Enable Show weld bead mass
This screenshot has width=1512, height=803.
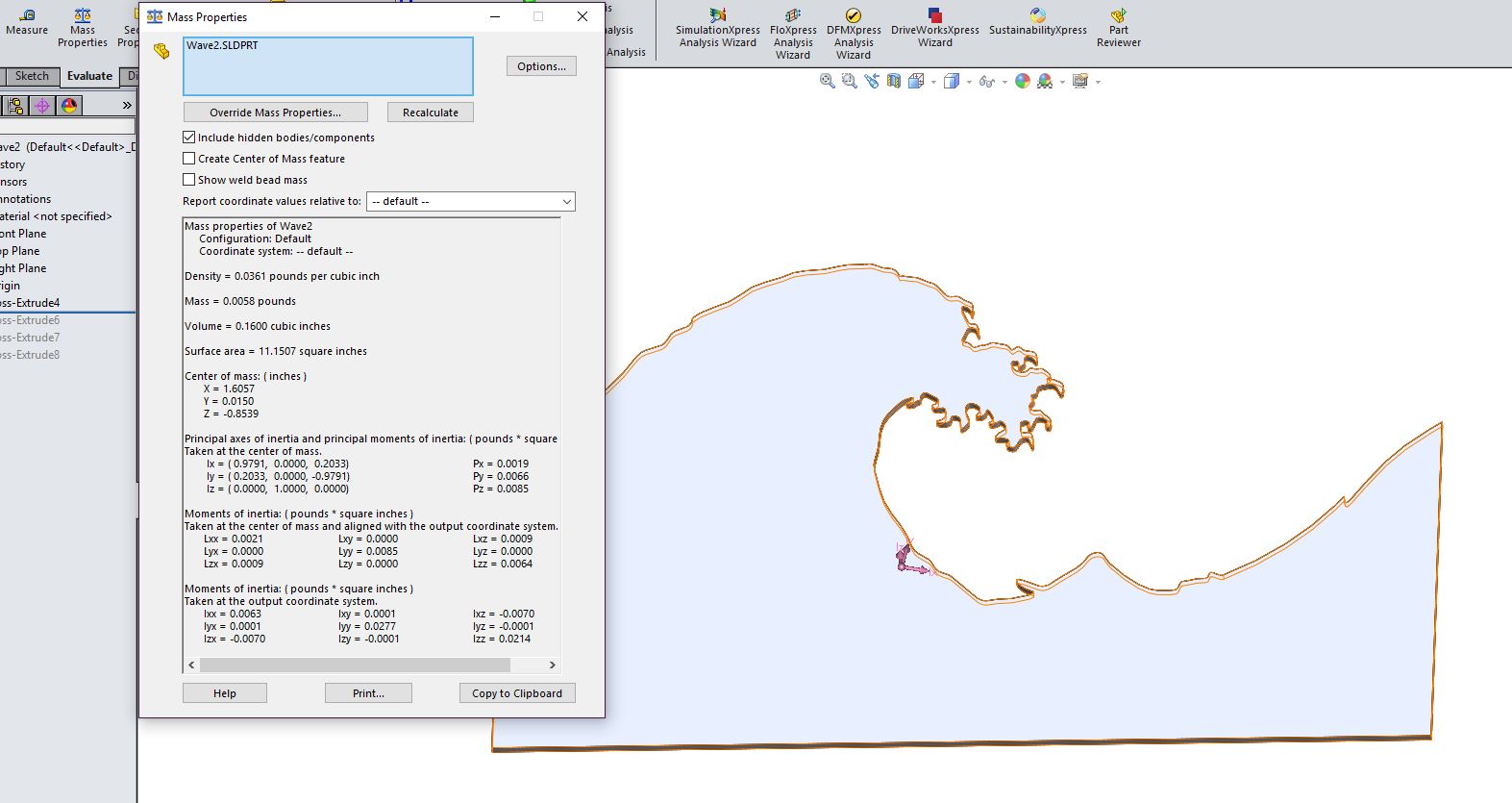pyautogui.click(x=189, y=180)
